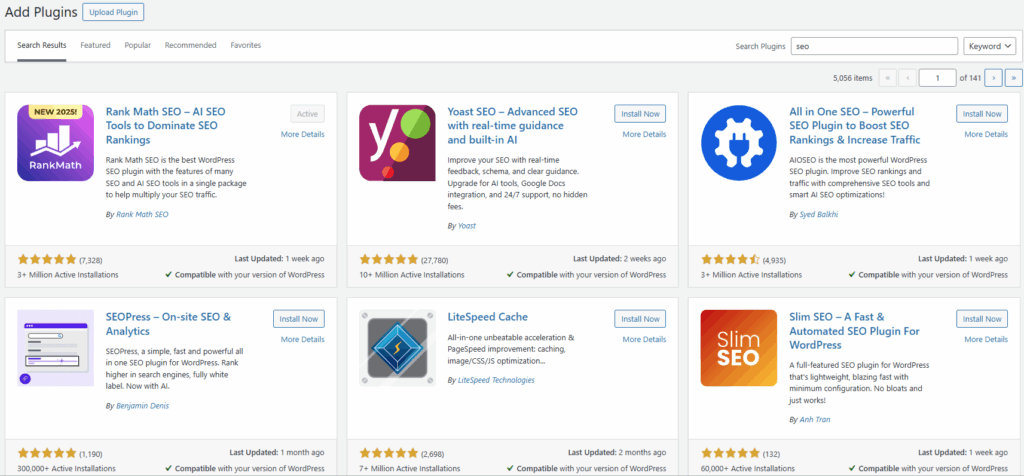Click SEOPress star rating
The image size is (1024, 476).
pyautogui.click(x=47, y=453)
